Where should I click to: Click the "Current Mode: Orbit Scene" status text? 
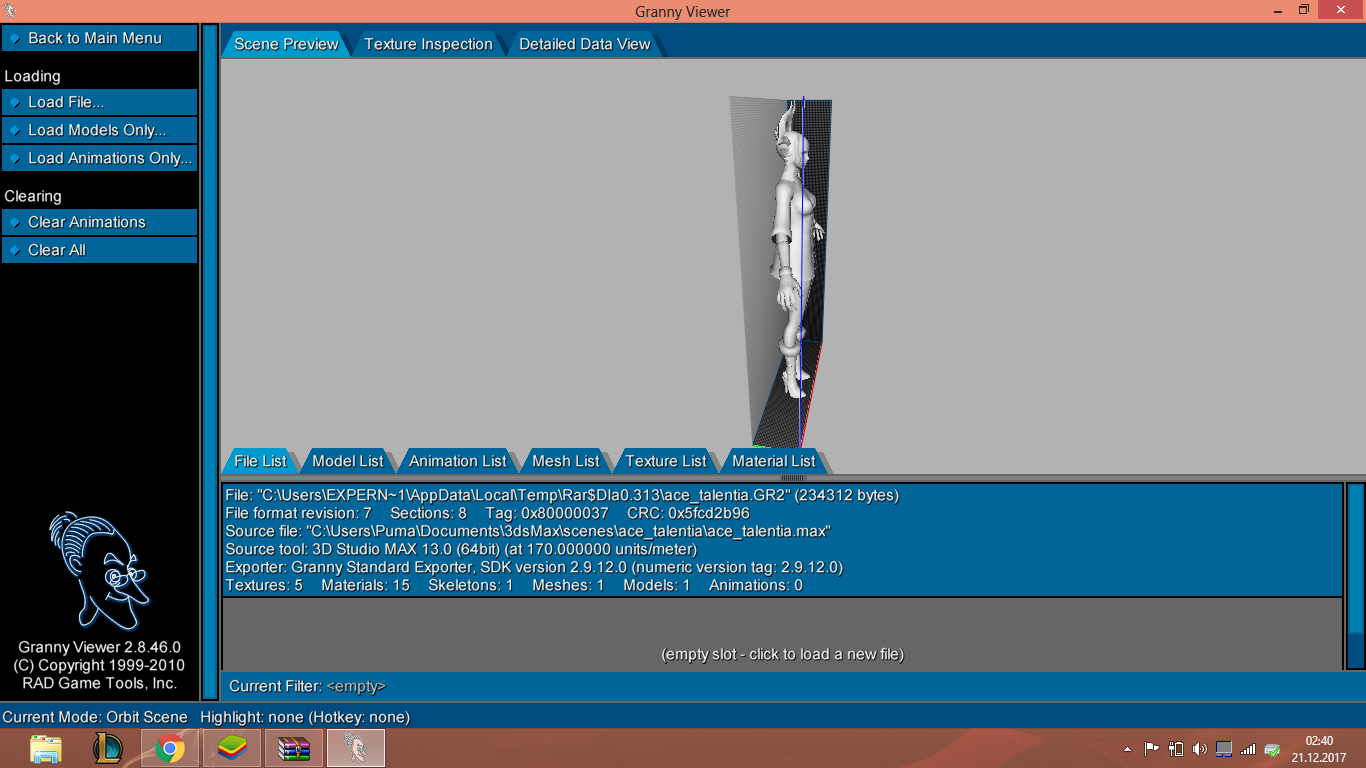click(x=95, y=717)
